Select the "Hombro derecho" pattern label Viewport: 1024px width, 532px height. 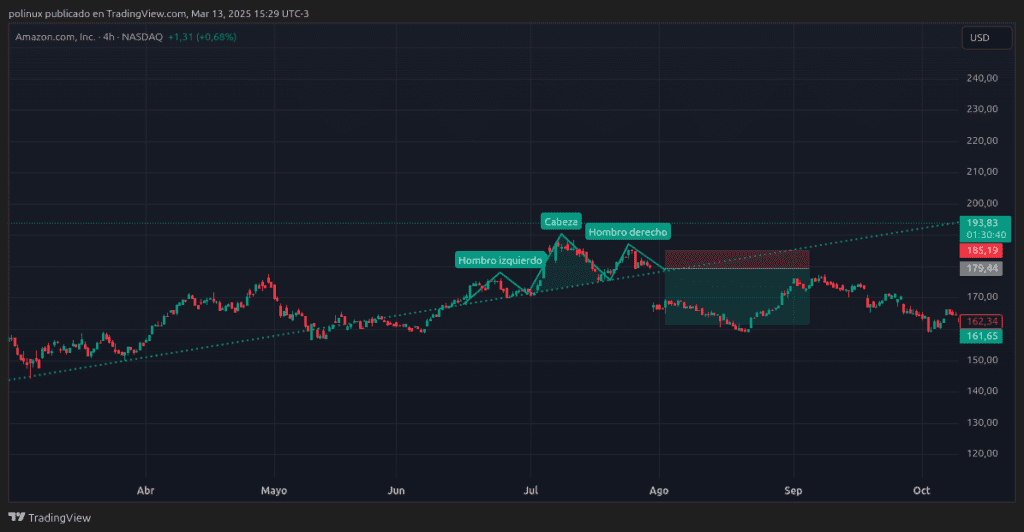click(627, 232)
